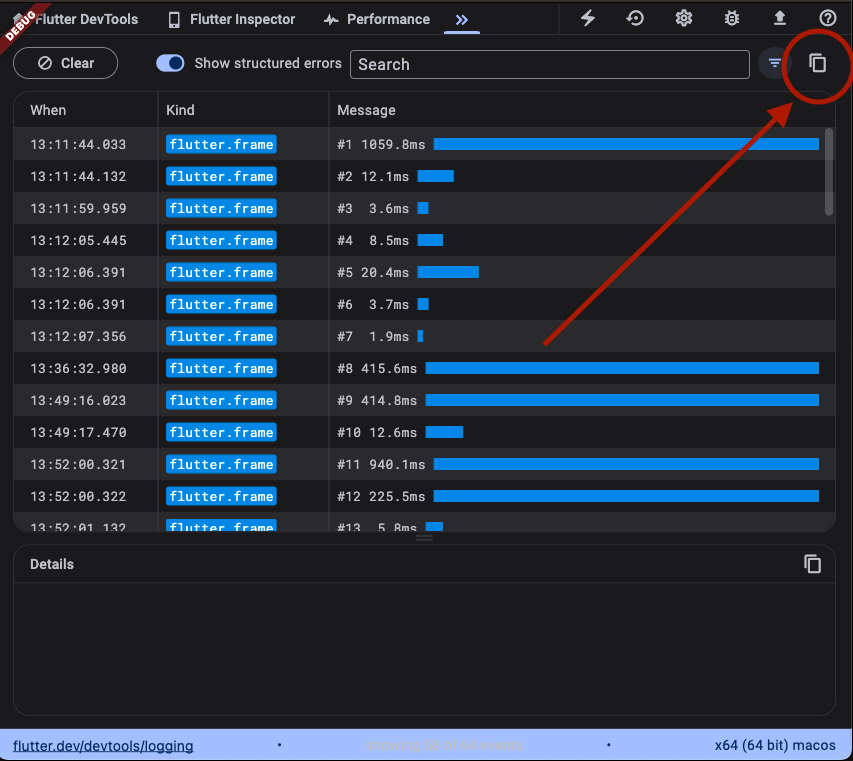
Task: Copy all logs using the circled copy icon
Action: pos(817,62)
